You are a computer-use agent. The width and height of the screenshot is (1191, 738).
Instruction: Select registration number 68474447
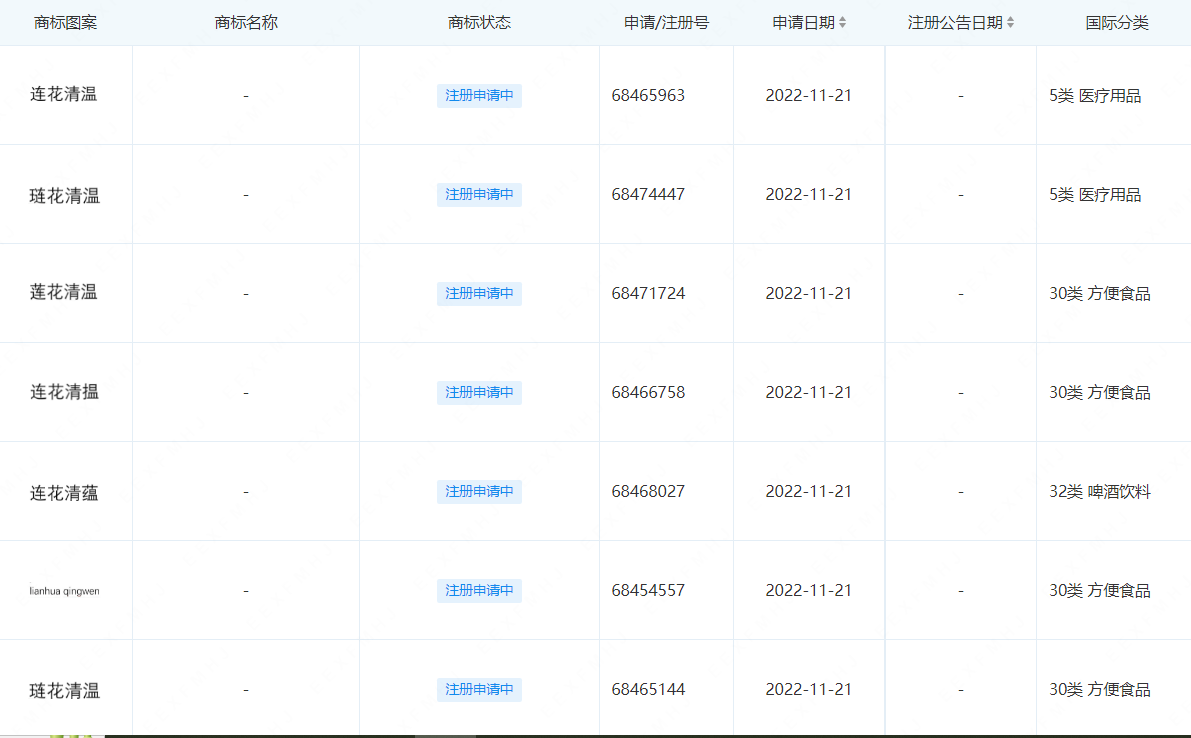pos(648,194)
